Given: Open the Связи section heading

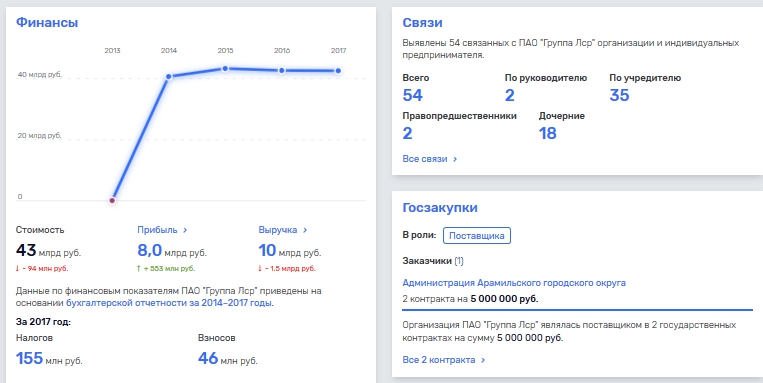Looking at the screenshot, I should 422,22.
